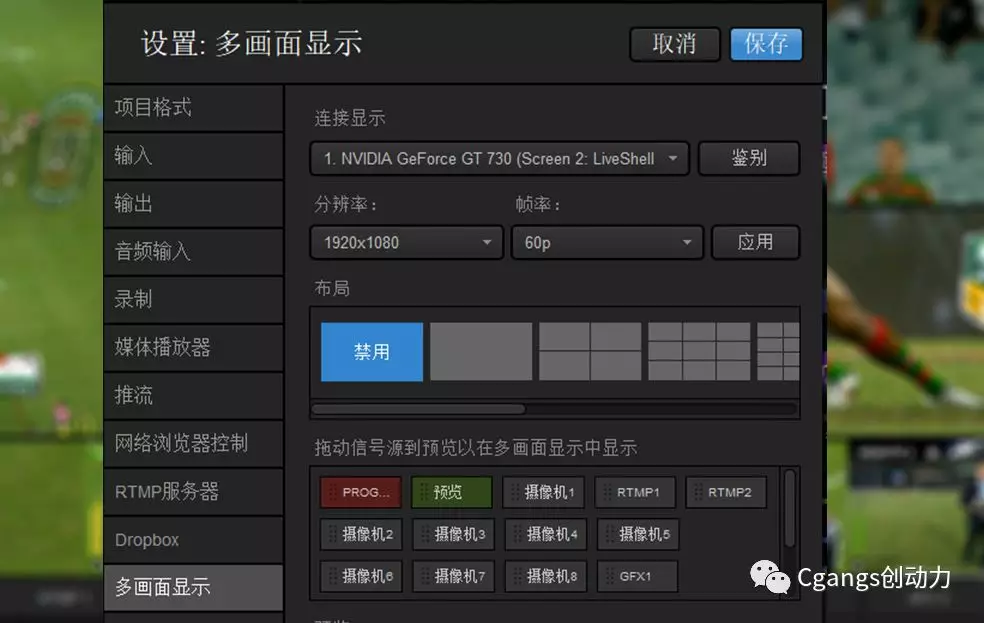The width and height of the screenshot is (984, 623).
Task: Open the 网络浏览器控制 settings tab
Action: coord(193,444)
